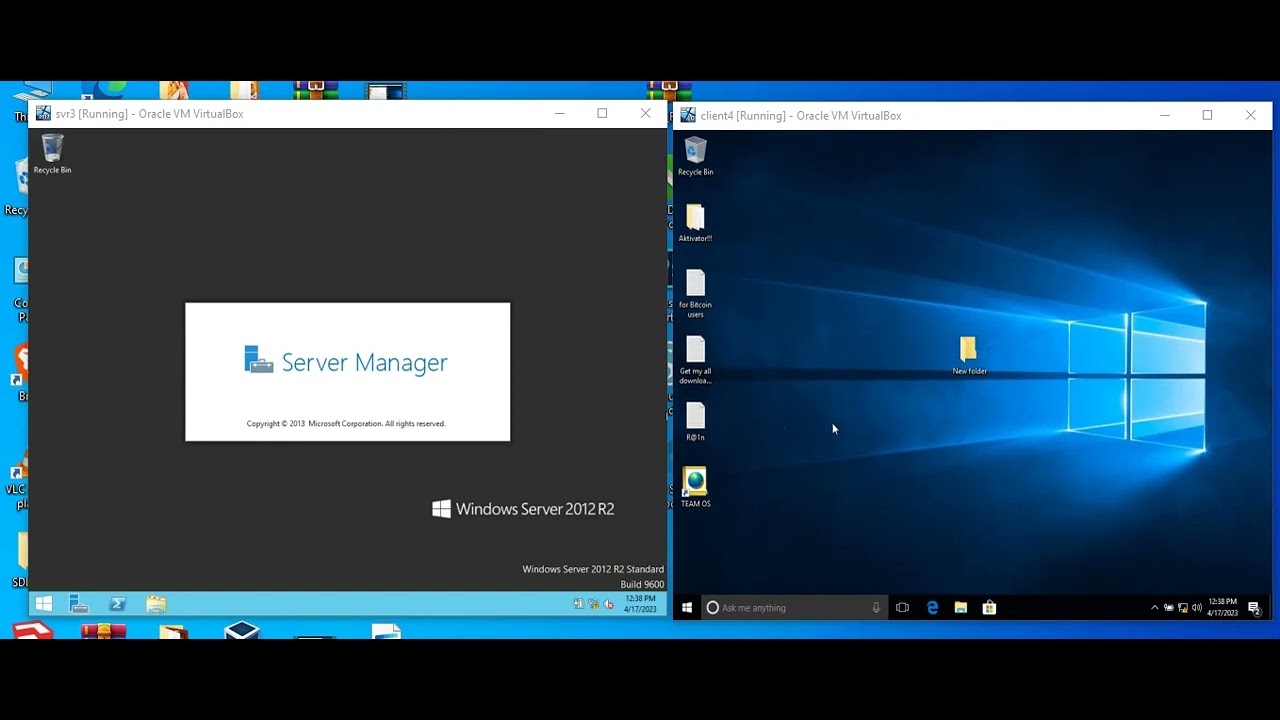Select Recycle Bin on svr3 desktop

click(x=52, y=155)
